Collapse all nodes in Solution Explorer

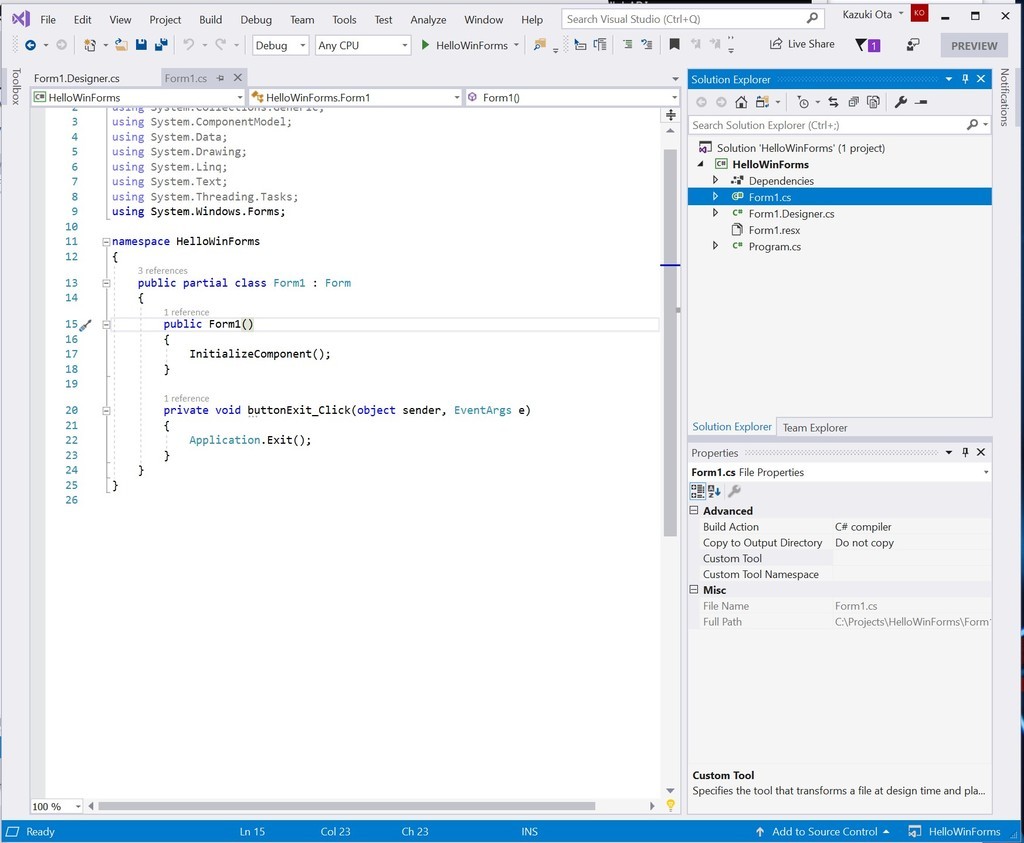pyautogui.click(x=853, y=102)
